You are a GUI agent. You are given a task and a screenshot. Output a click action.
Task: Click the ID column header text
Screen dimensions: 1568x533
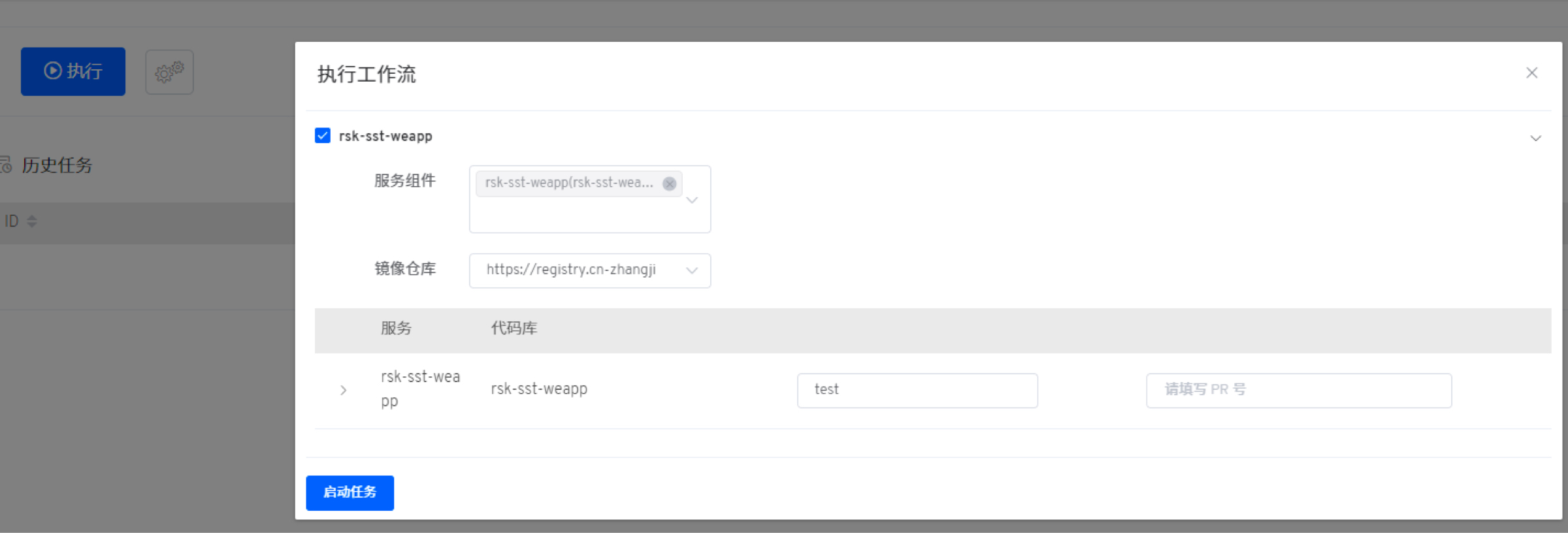click(12, 221)
